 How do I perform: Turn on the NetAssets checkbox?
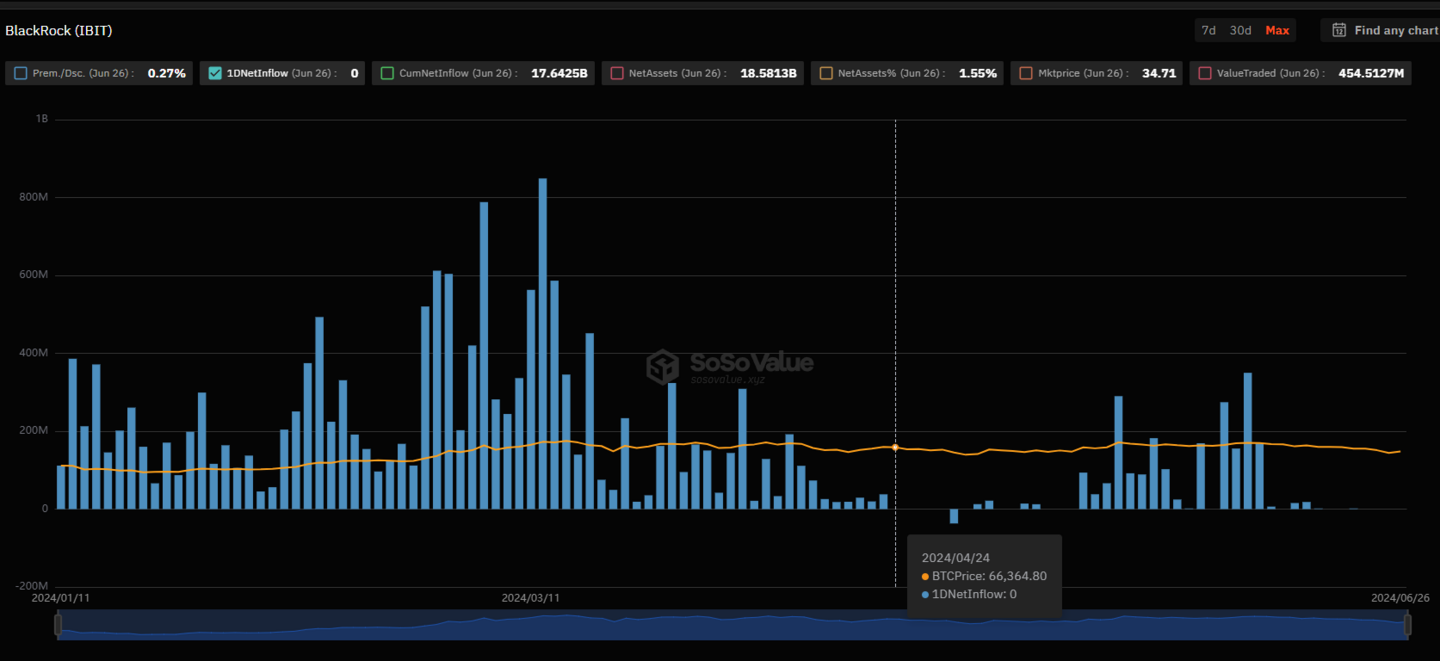click(617, 73)
